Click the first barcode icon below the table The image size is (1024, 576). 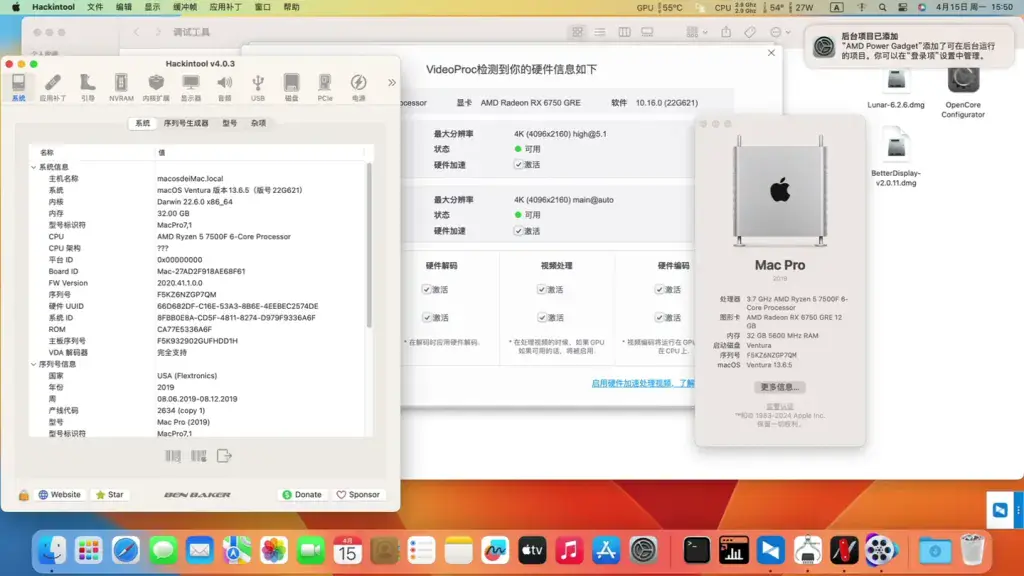(x=173, y=456)
